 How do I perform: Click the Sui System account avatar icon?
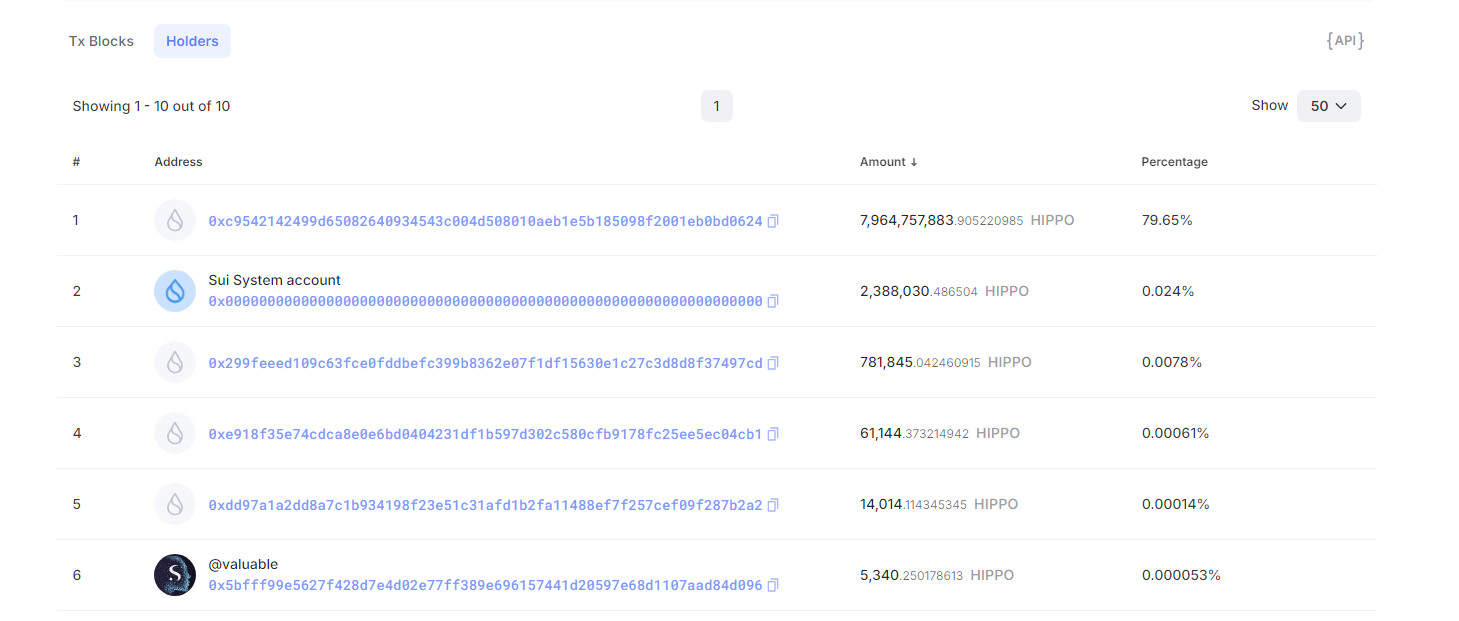pyautogui.click(x=175, y=291)
